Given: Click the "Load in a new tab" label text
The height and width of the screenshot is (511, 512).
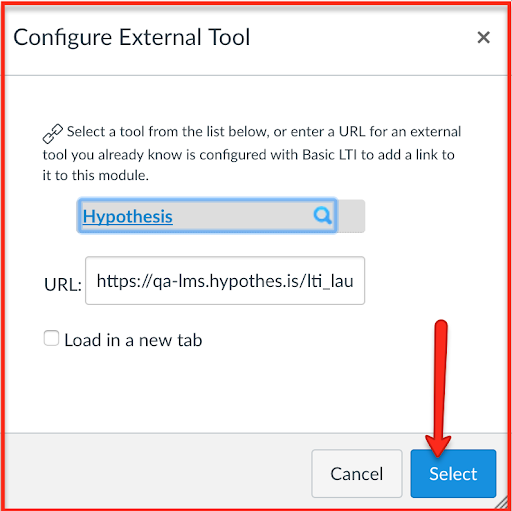Looking at the screenshot, I should (133, 340).
